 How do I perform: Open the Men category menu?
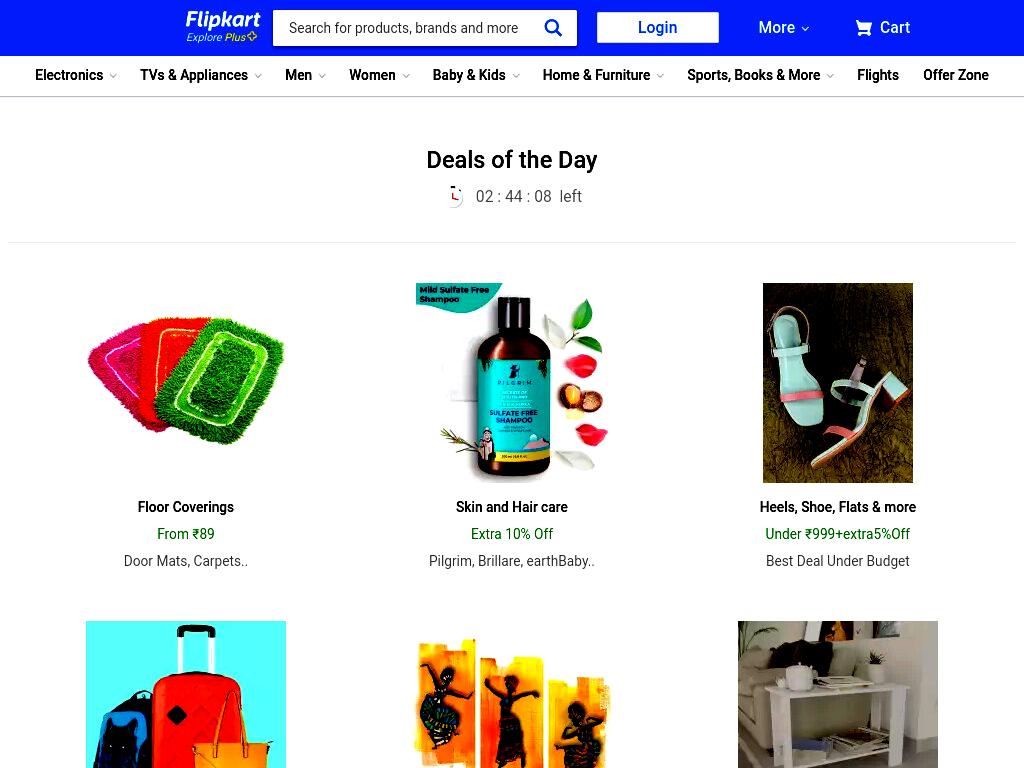[305, 75]
